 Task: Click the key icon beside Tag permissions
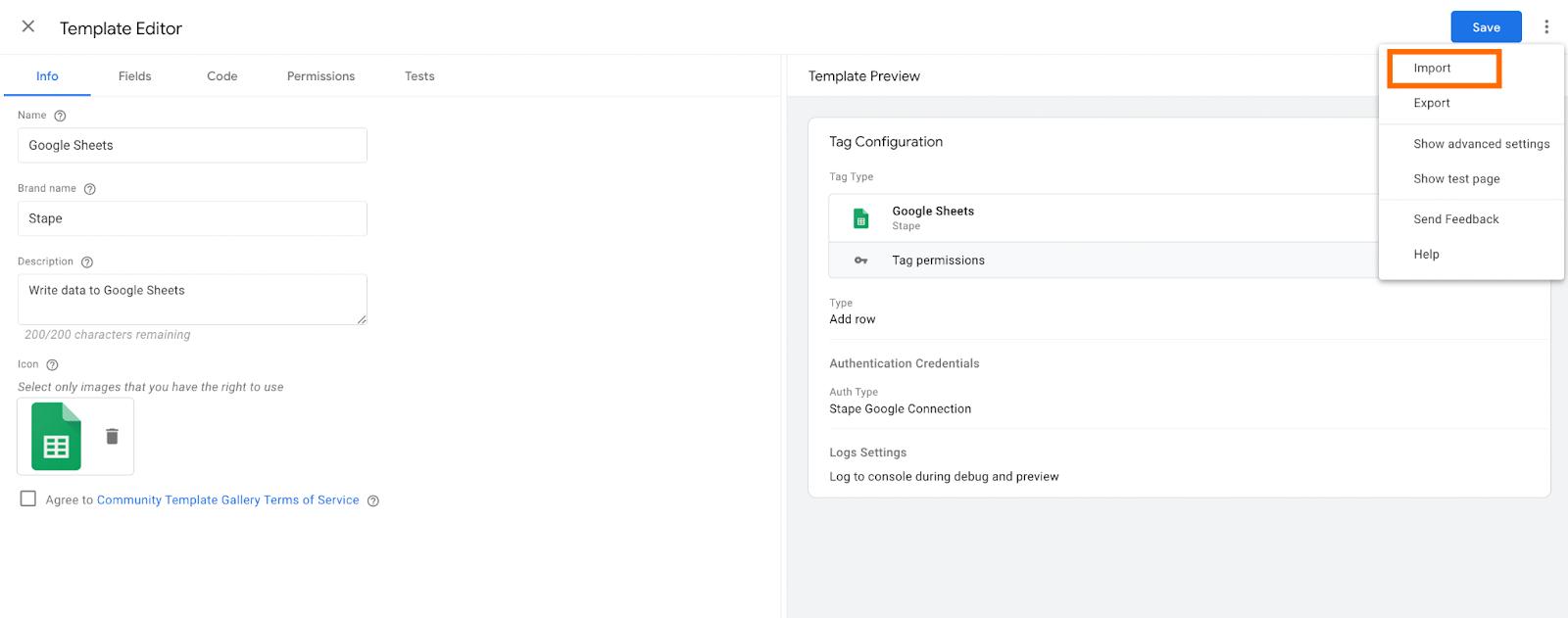pos(860,261)
